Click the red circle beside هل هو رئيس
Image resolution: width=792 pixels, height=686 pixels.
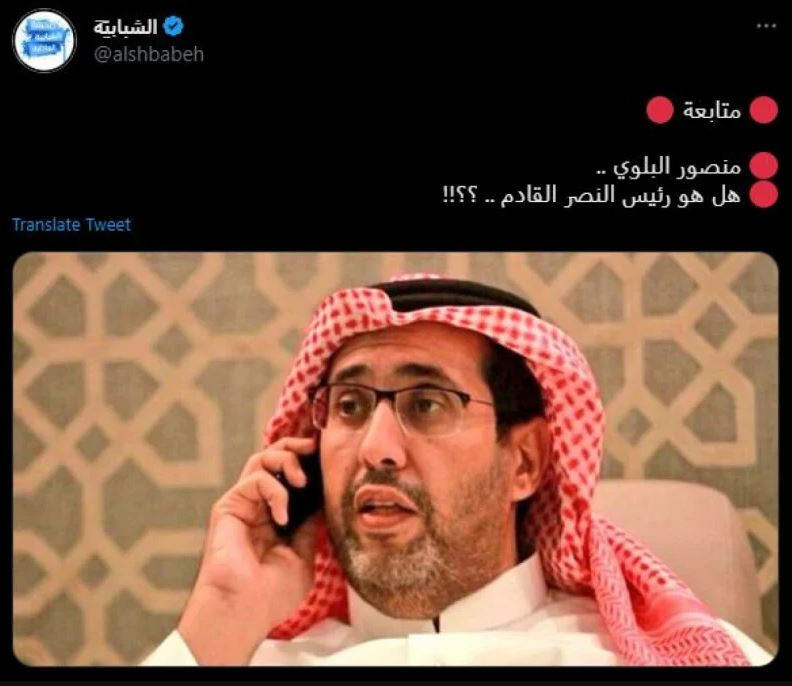[763, 194]
